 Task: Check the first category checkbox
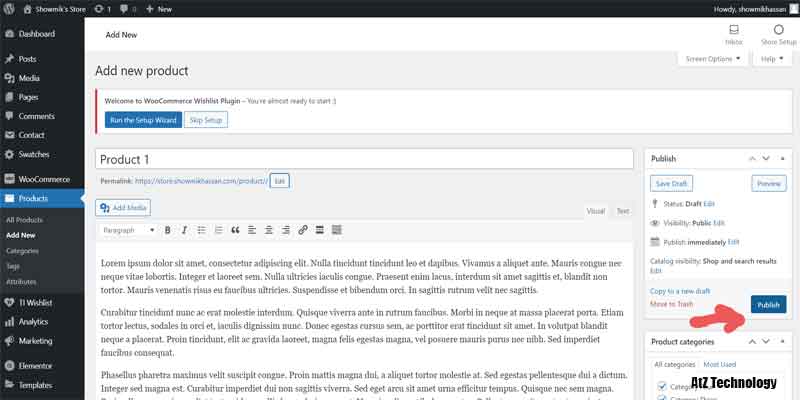click(660, 386)
